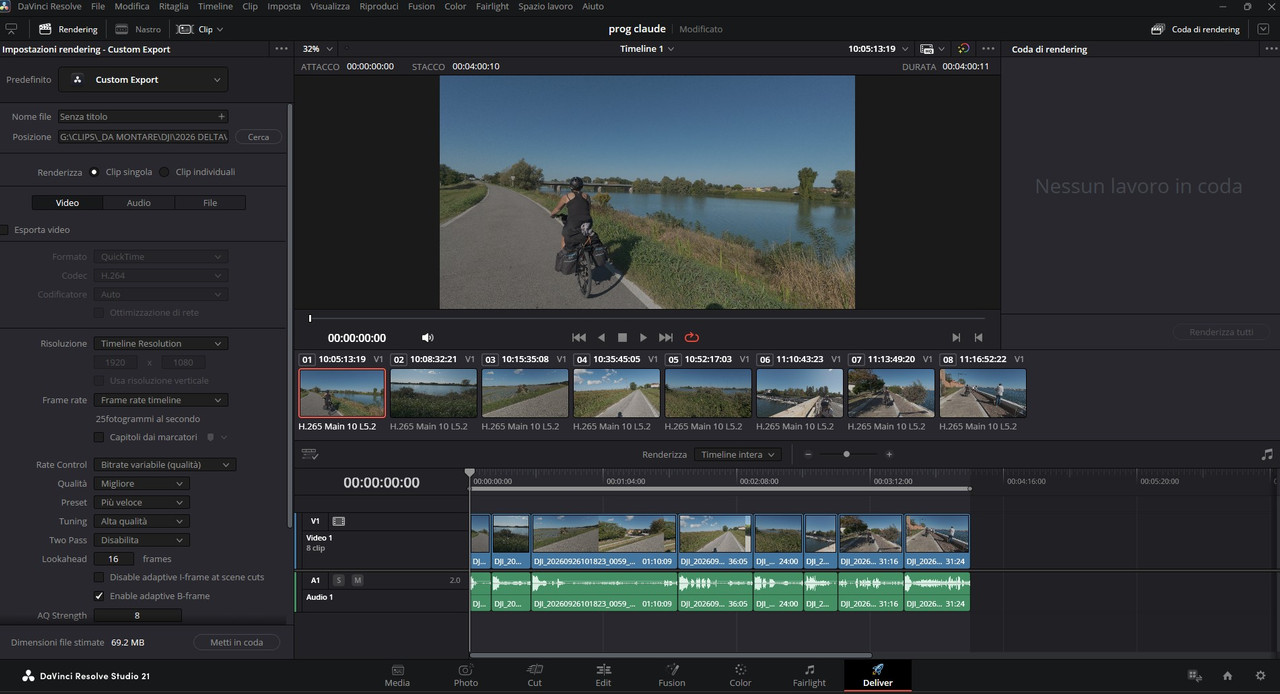Viewport: 1280px width, 694px height.
Task: Toggle Coda di rendering panel button
Action: [x=1196, y=29]
